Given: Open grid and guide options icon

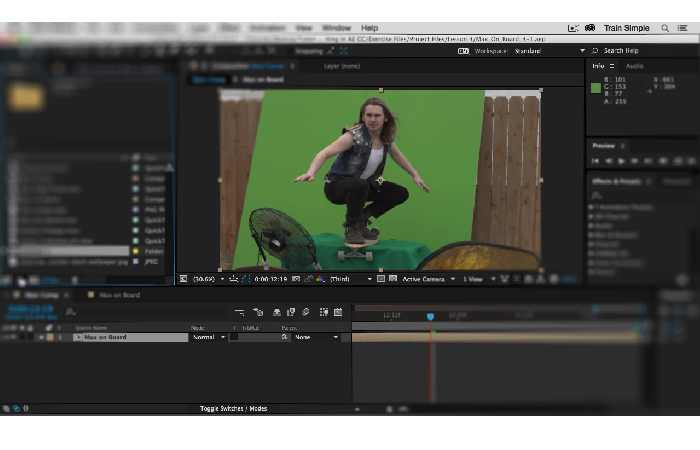Looking at the screenshot, I should (233, 279).
